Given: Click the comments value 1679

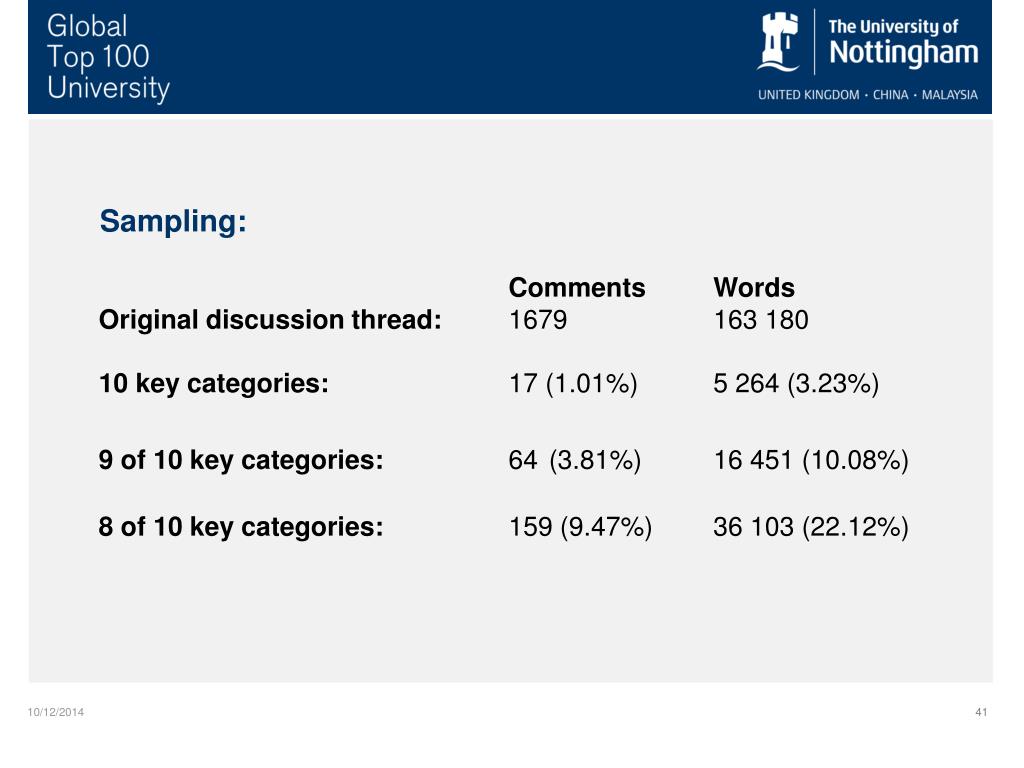Looking at the screenshot, I should tap(538, 320).
